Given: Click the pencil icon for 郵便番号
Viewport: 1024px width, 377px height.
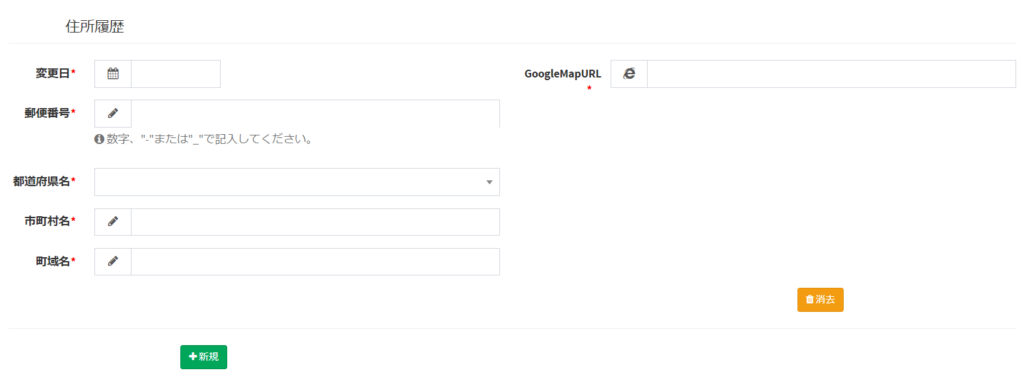Looking at the screenshot, I should coord(113,113).
